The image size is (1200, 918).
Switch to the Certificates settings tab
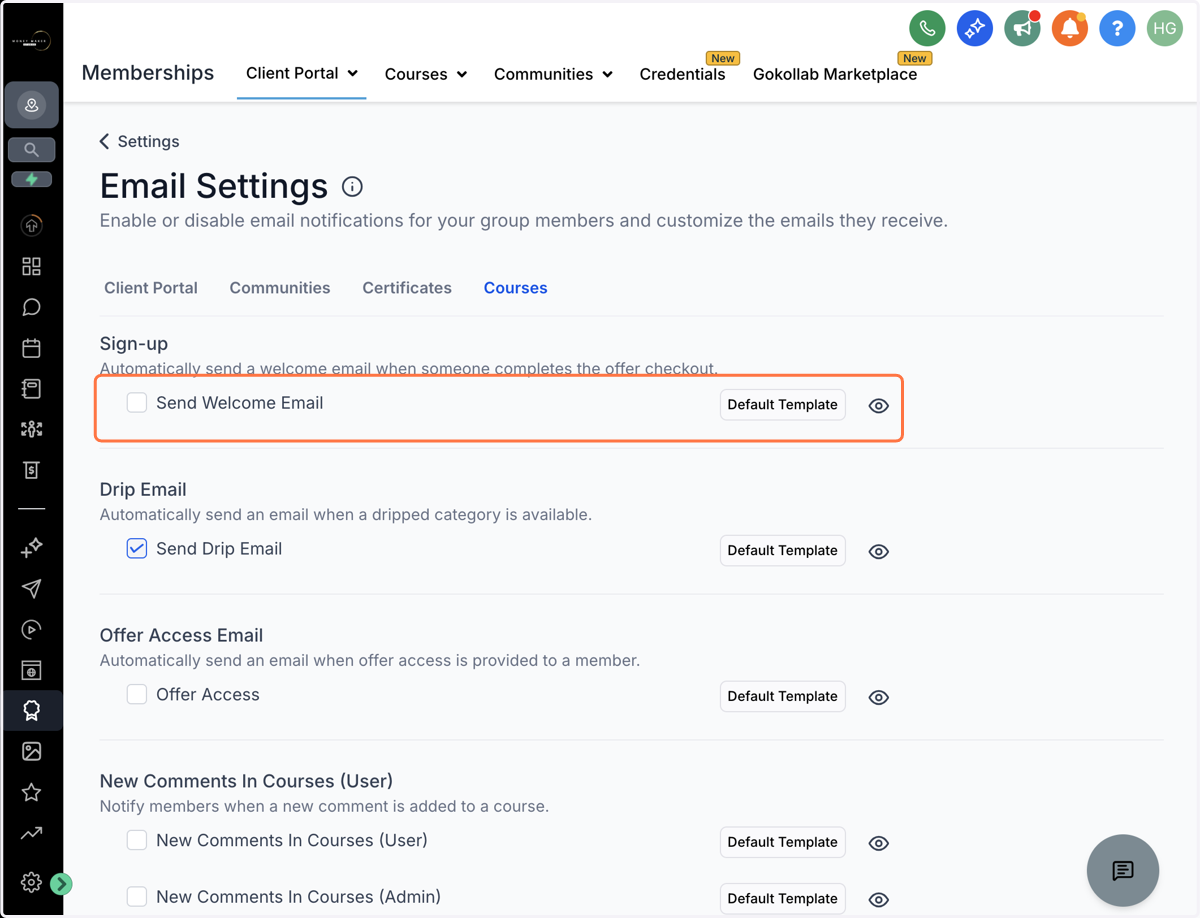click(x=407, y=287)
